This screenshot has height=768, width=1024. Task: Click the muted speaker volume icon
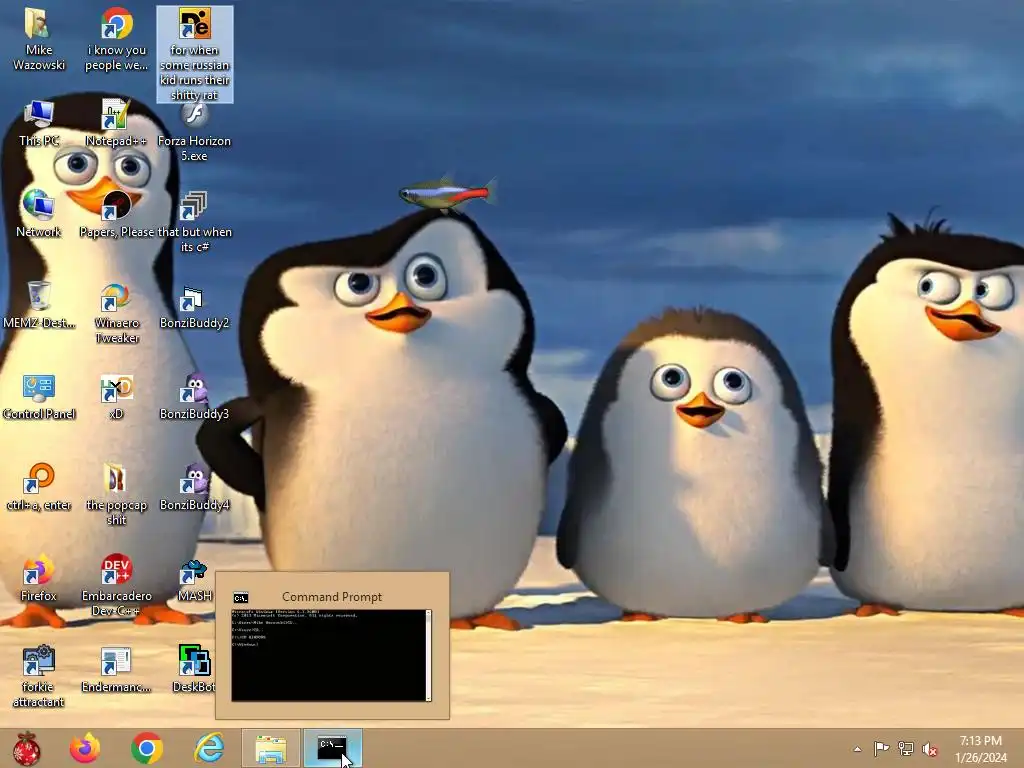pos(930,749)
